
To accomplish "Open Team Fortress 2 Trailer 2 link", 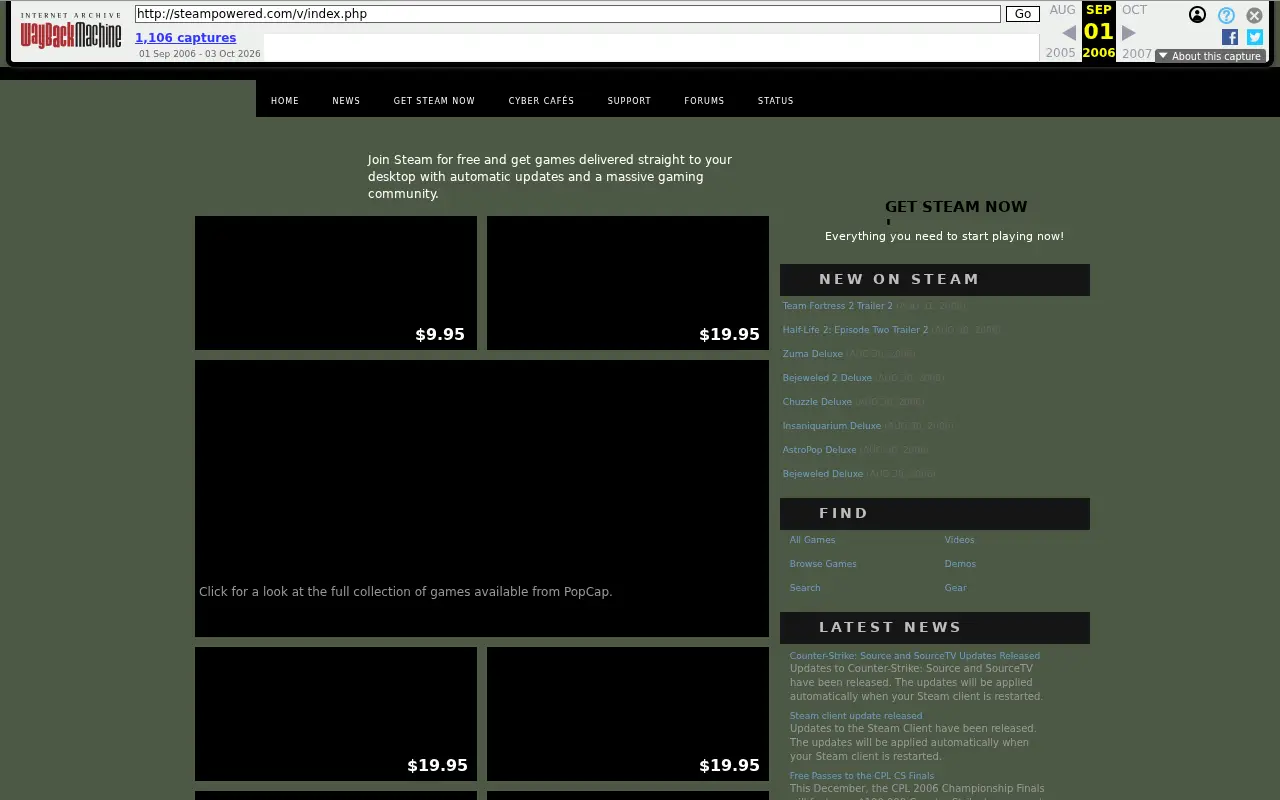I will click(837, 306).
